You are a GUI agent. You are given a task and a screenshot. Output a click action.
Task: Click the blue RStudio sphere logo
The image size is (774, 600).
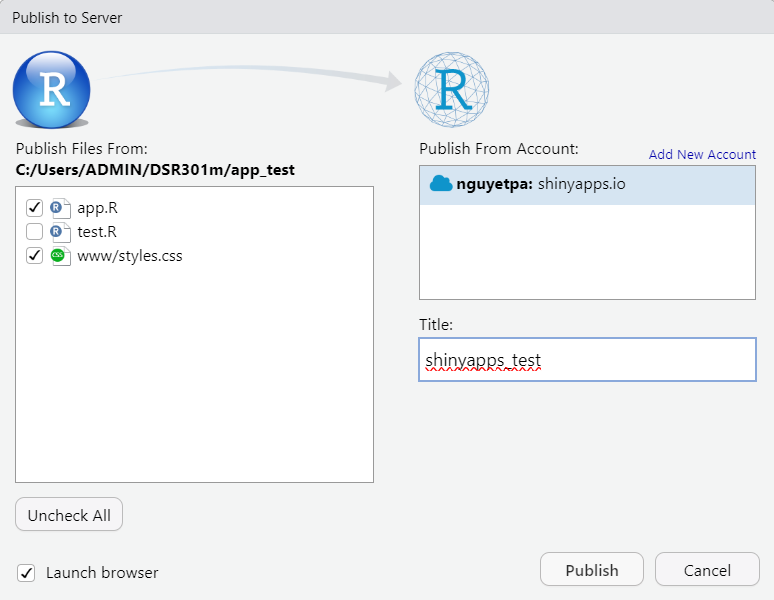tap(52, 89)
